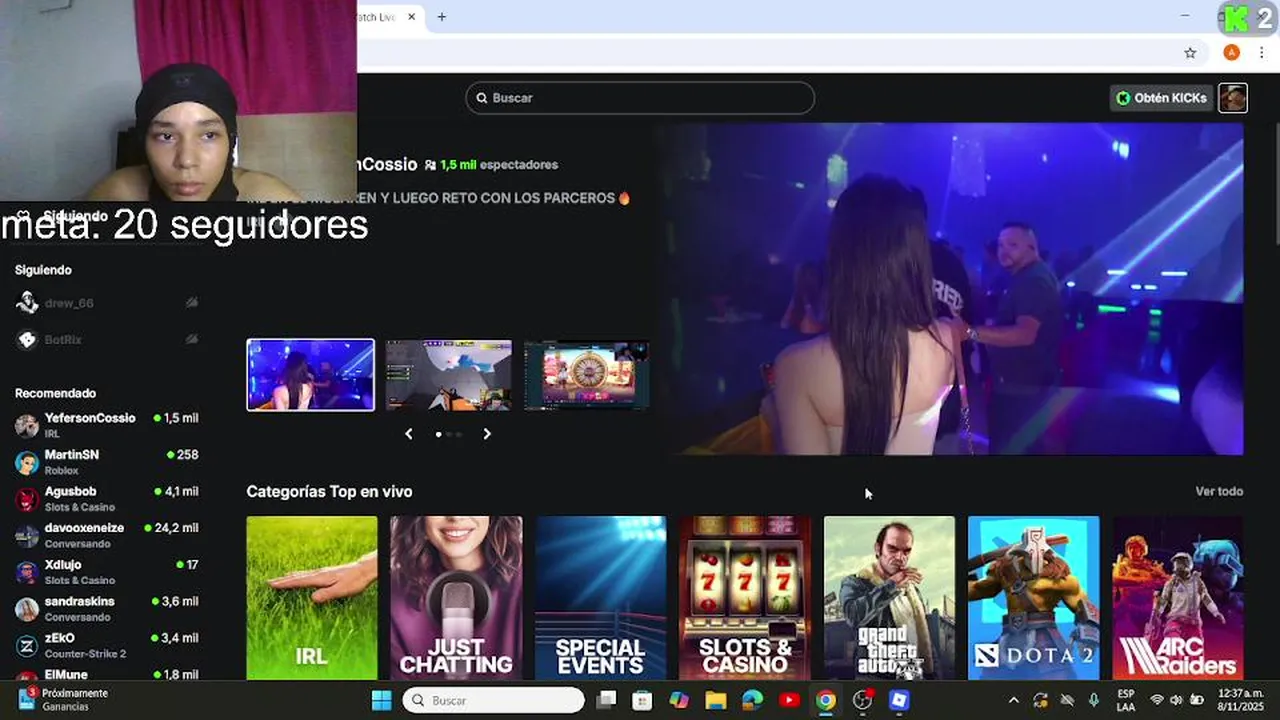Image resolution: width=1280 pixels, height=720 pixels.
Task: Open the Special Events category card
Action: pyautogui.click(x=600, y=598)
